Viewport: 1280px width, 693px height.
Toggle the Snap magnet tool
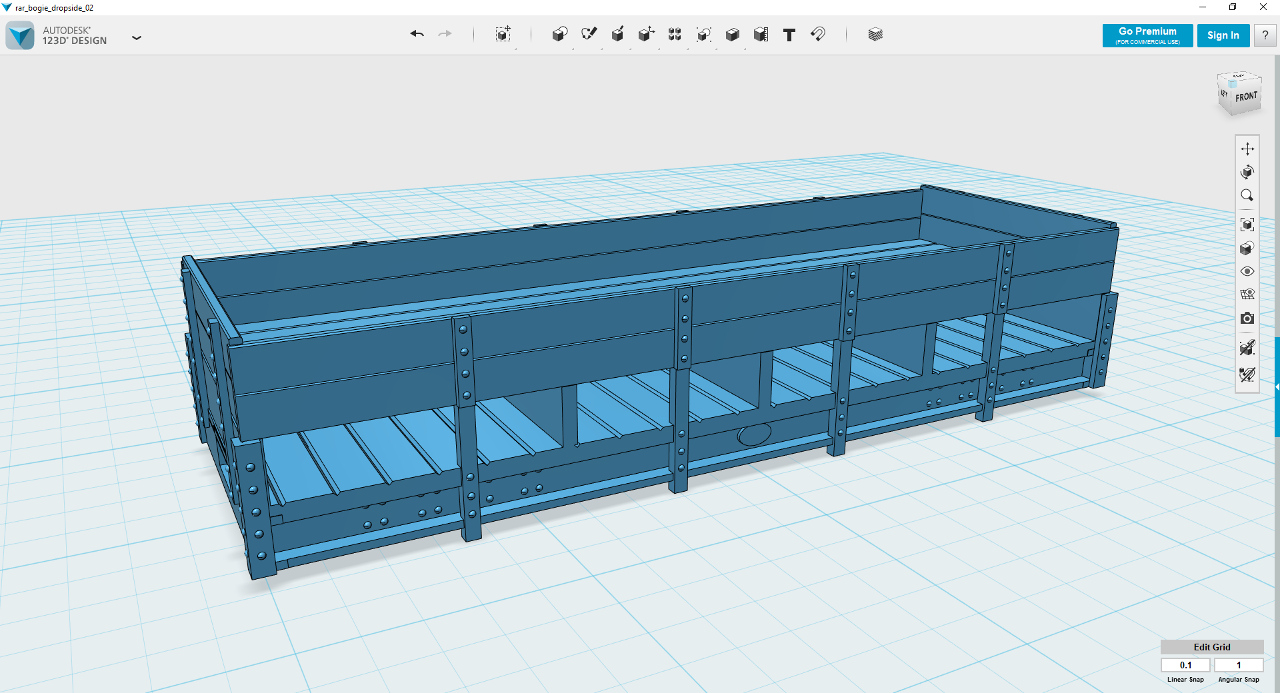(818, 34)
